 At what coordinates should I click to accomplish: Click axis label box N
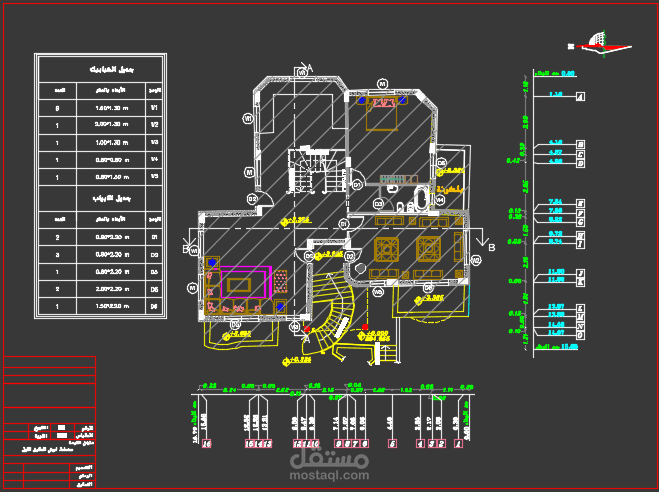(580, 326)
